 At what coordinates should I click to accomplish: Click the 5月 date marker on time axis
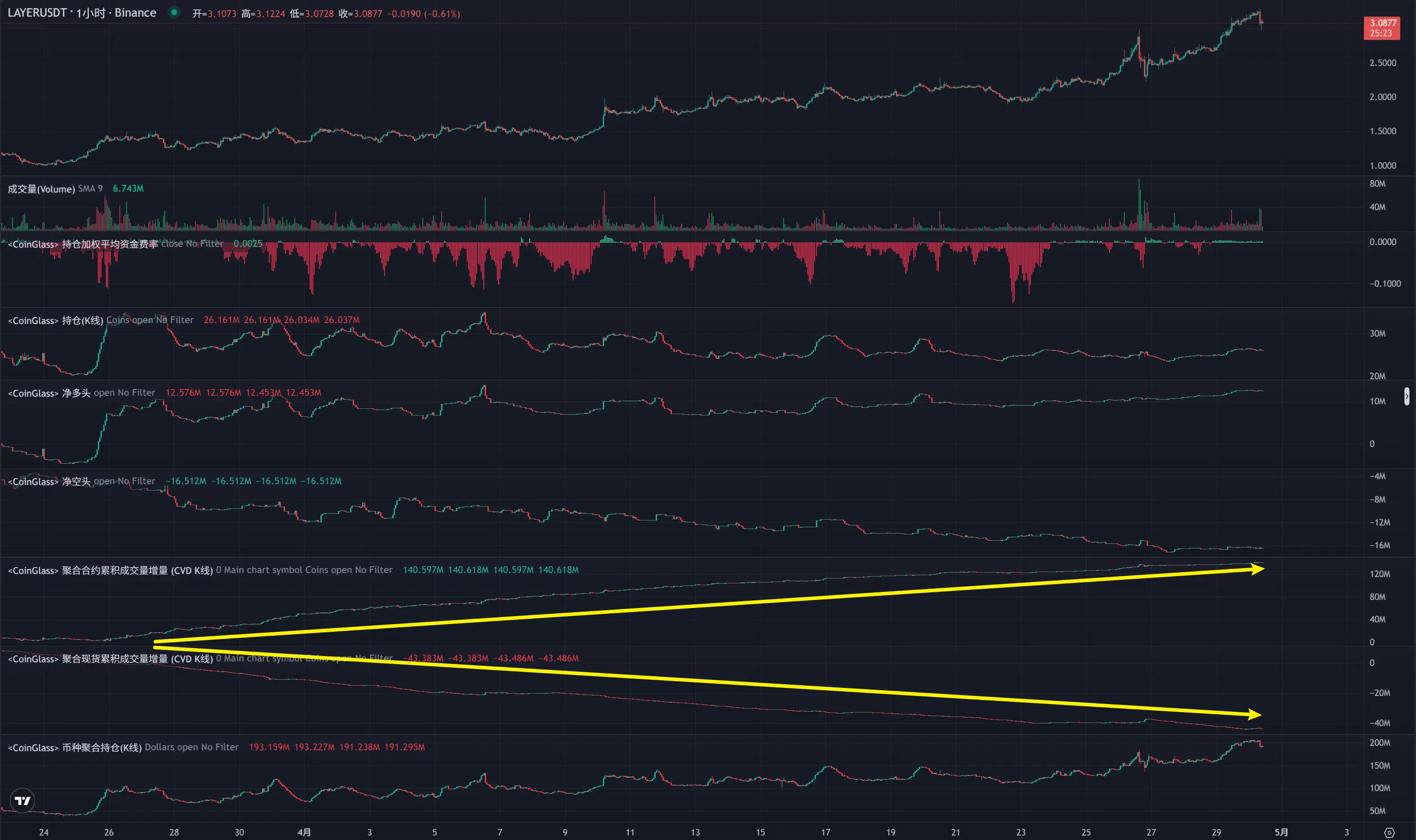[x=1281, y=832]
